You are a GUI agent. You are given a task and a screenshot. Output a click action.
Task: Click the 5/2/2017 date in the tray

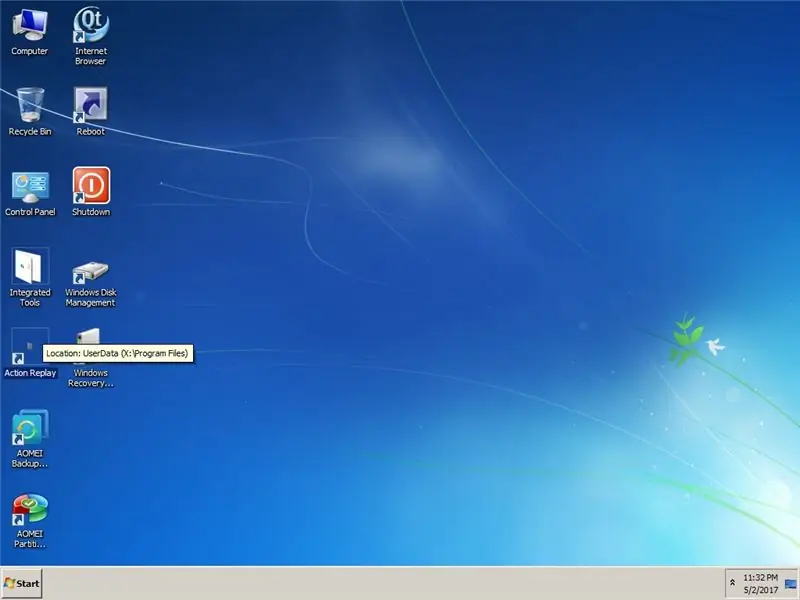click(760, 590)
